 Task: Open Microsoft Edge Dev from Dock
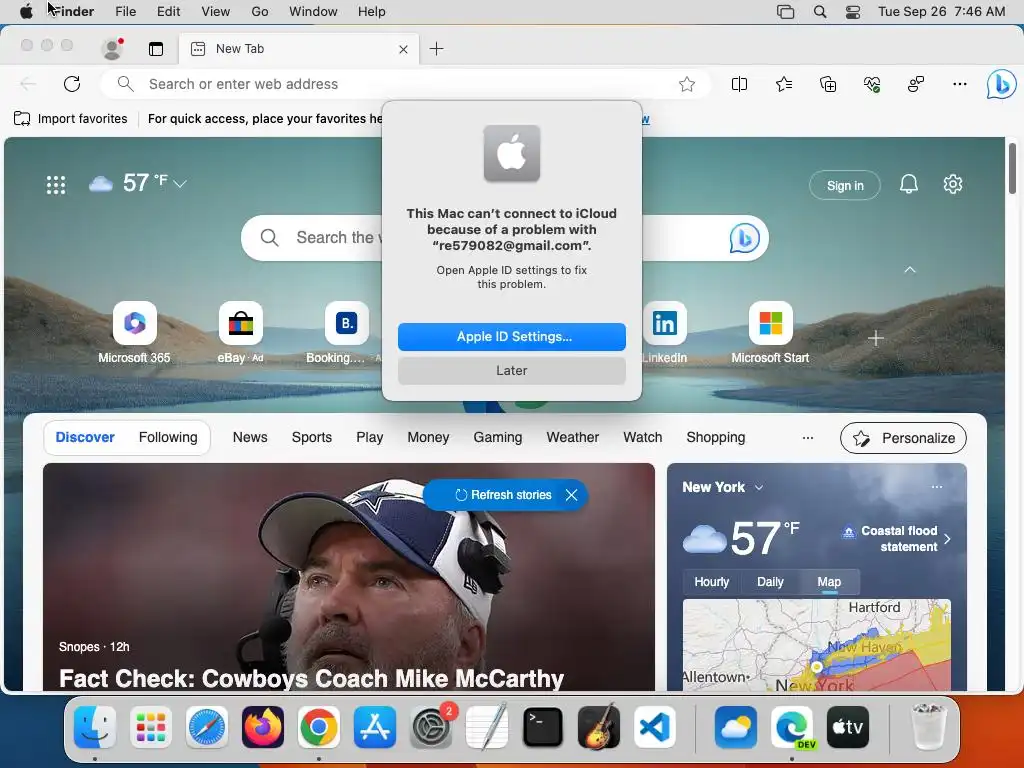[x=792, y=727]
